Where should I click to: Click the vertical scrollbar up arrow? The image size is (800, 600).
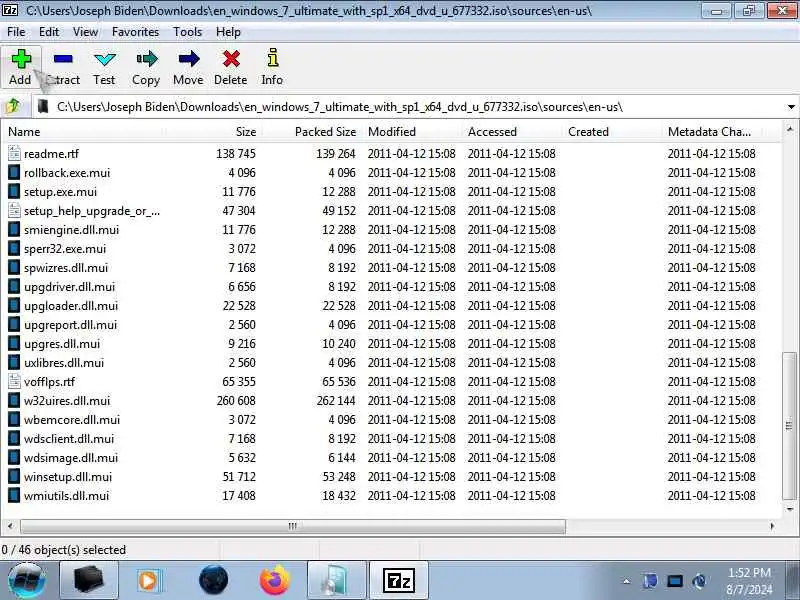[790, 130]
